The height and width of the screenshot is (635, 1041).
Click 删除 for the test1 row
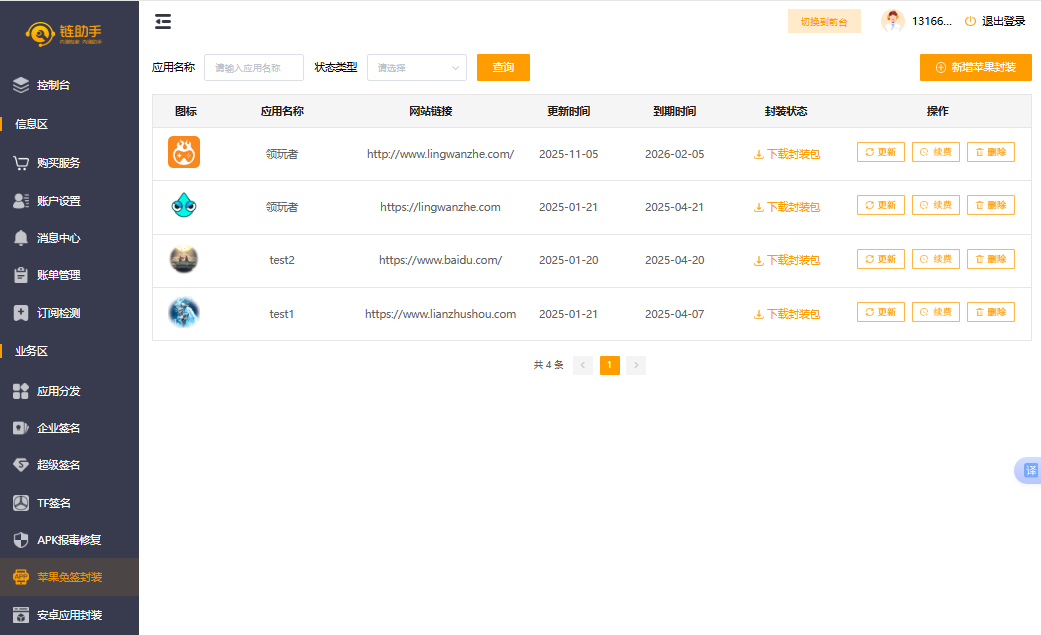point(990,312)
